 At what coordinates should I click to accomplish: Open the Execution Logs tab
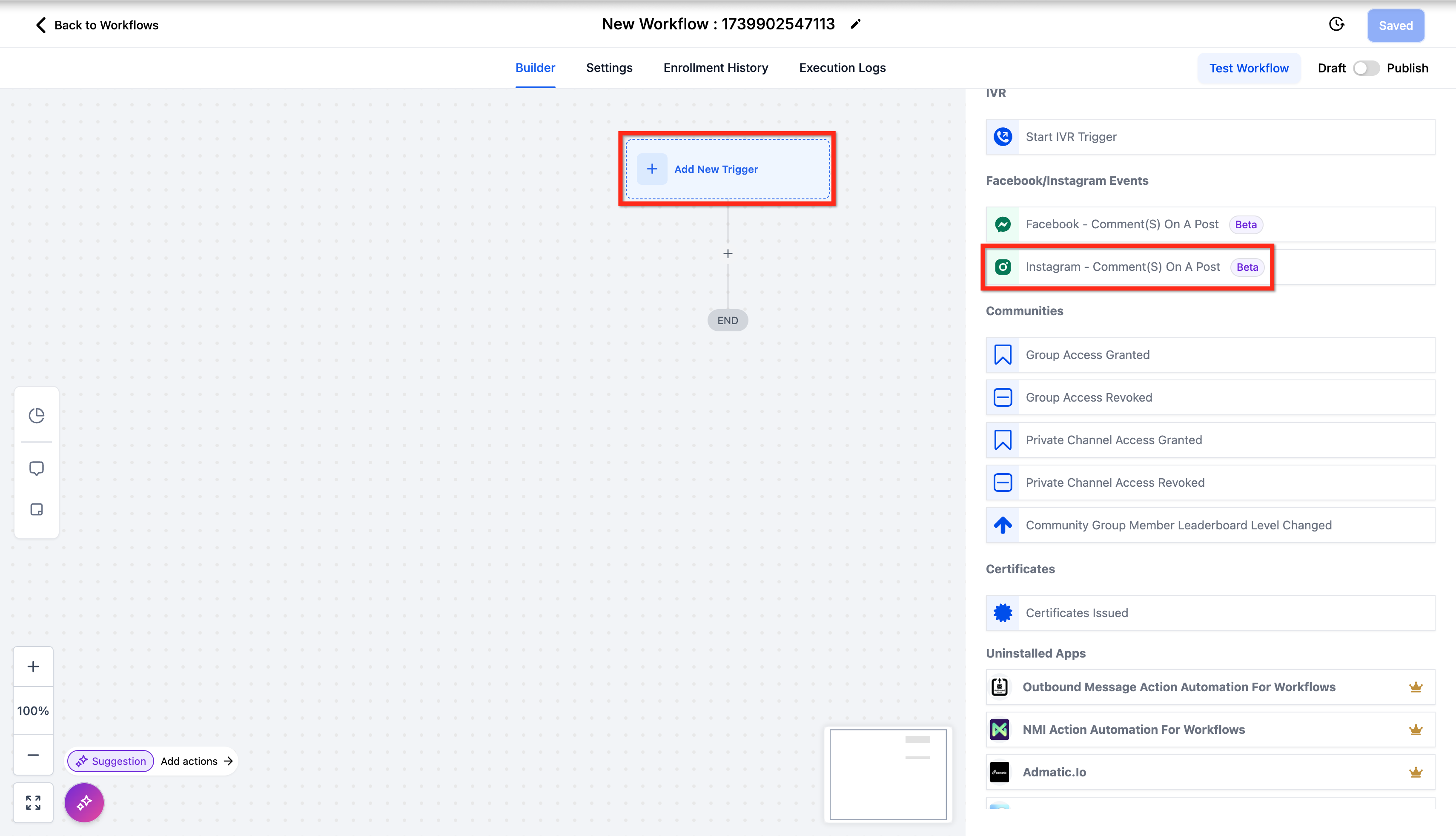coord(842,68)
